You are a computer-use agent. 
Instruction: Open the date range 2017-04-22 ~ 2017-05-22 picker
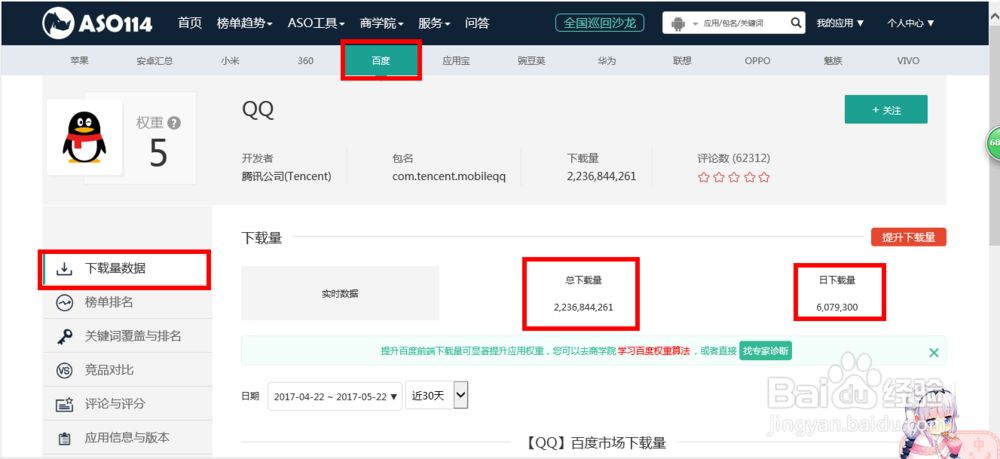click(335, 396)
